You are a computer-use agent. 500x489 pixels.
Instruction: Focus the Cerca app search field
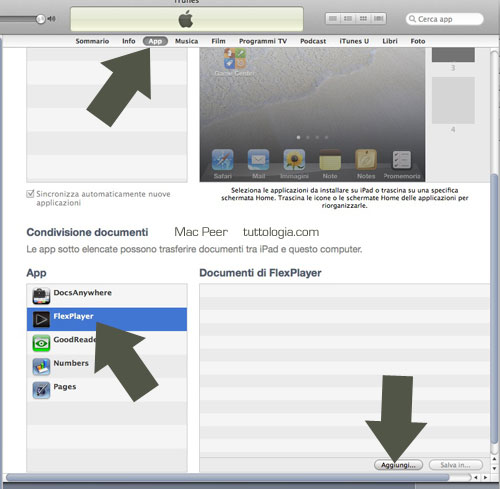tap(445, 19)
